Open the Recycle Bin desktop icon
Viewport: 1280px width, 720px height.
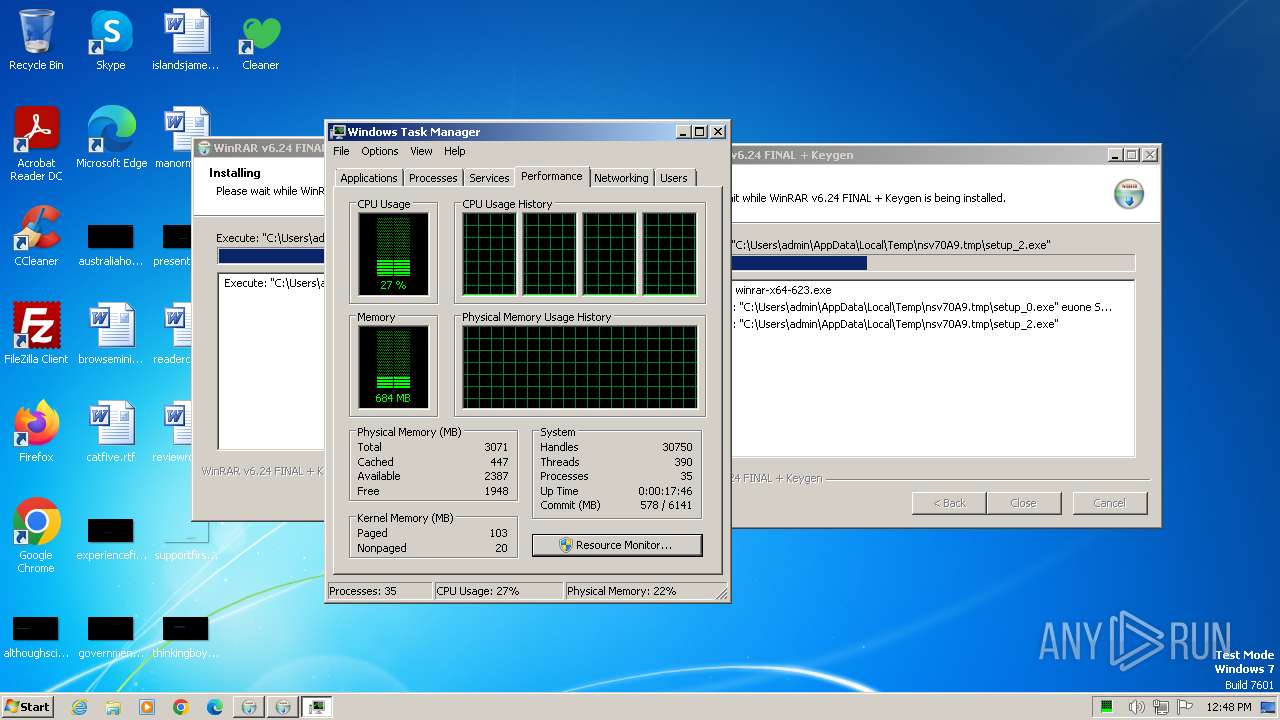click(36, 41)
